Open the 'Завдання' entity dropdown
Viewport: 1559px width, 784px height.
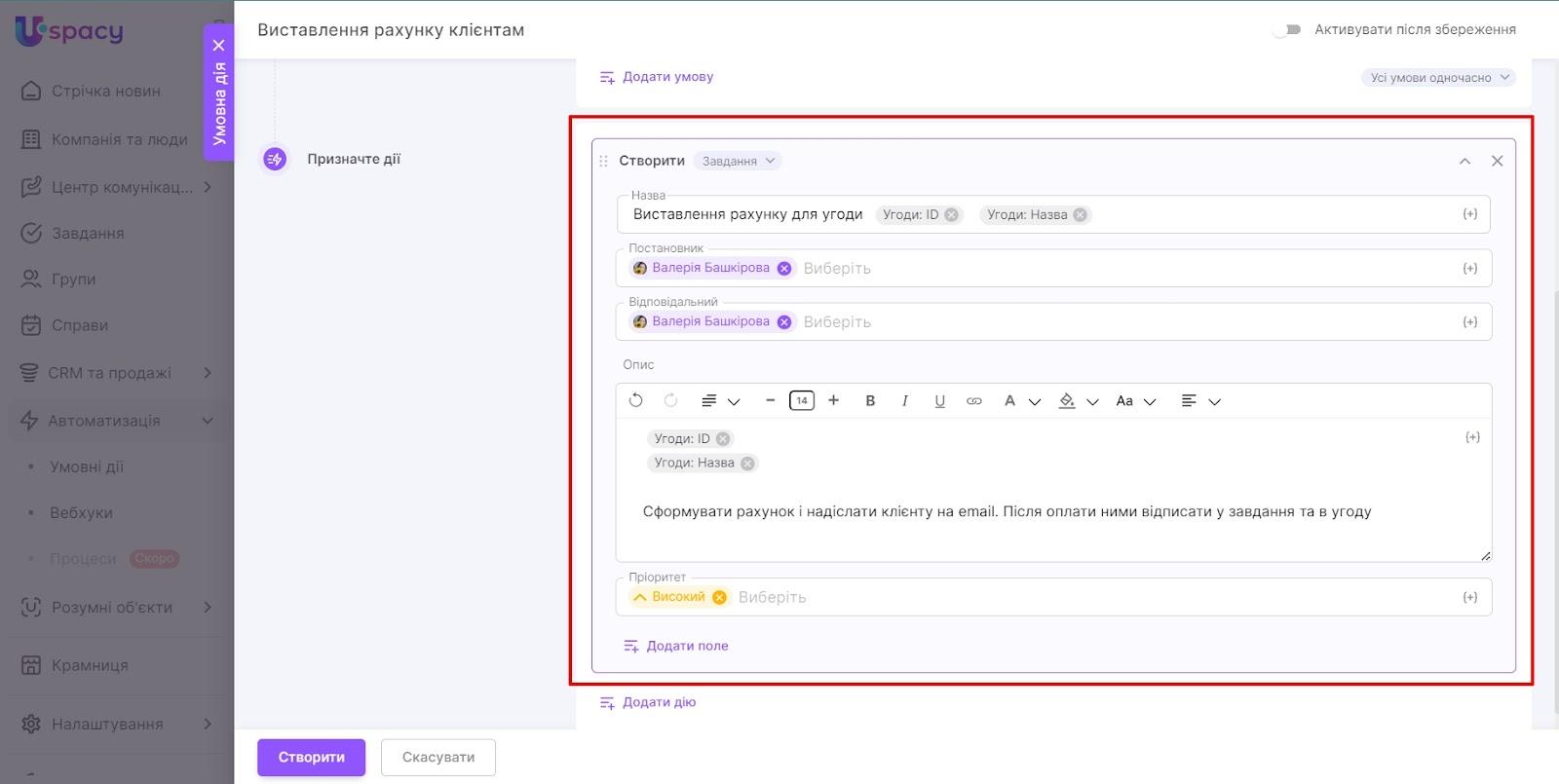tap(738, 161)
